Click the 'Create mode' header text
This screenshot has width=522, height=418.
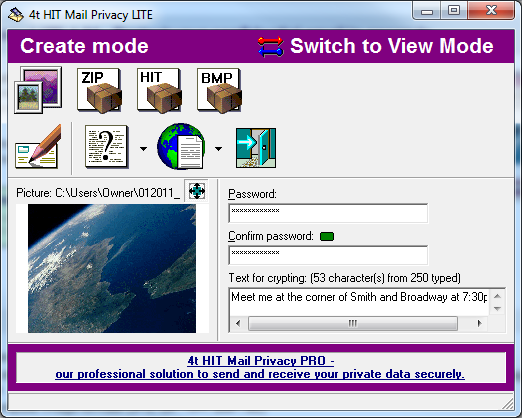(x=84, y=46)
